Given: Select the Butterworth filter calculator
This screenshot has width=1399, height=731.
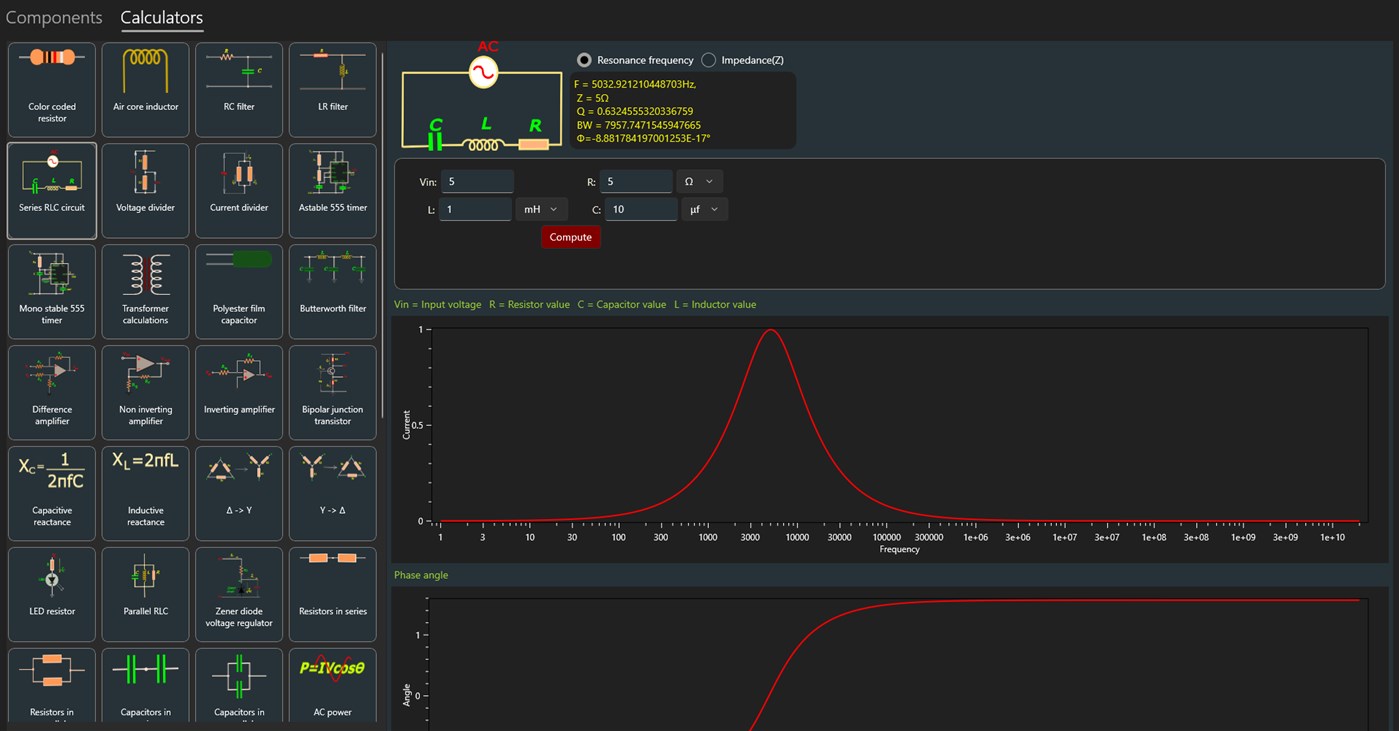Looking at the screenshot, I should 333,292.
